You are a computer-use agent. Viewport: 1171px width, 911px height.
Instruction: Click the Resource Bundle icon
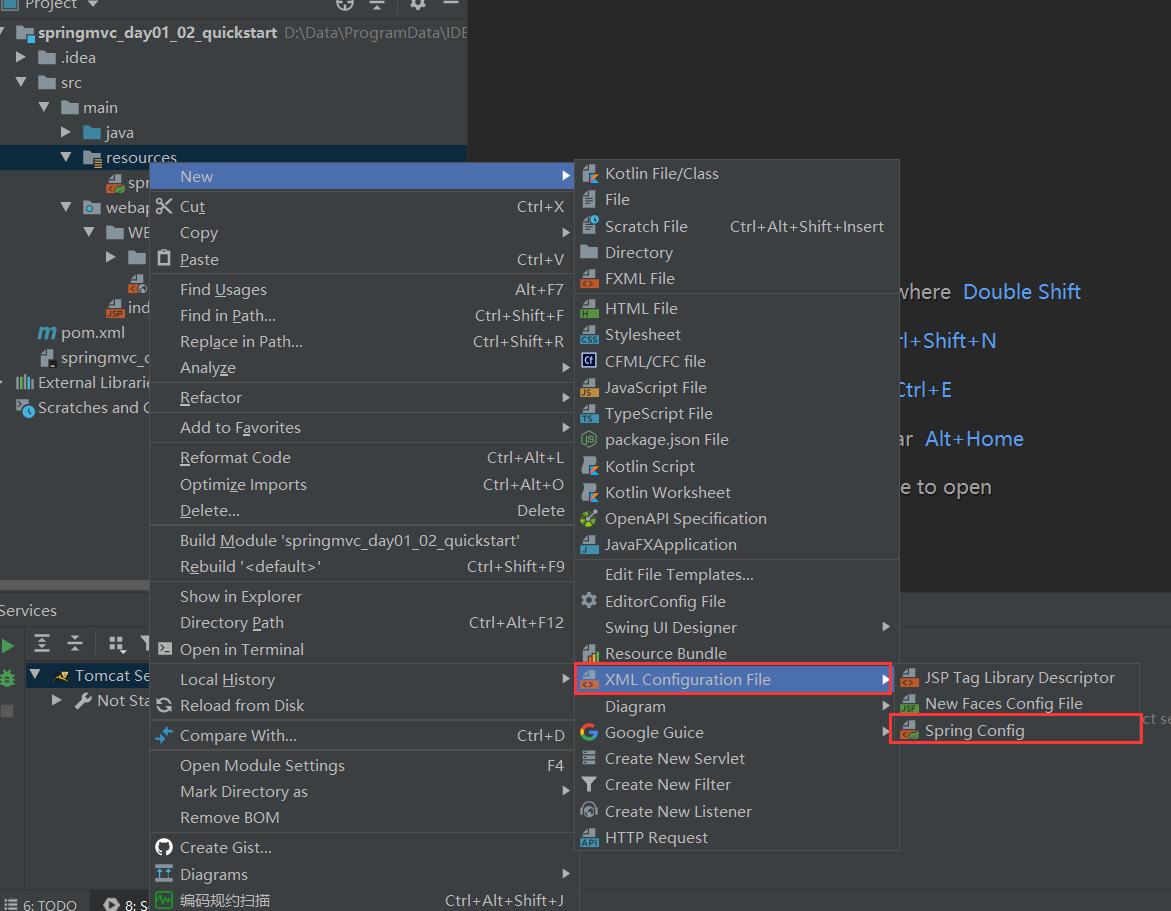(590, 653)
